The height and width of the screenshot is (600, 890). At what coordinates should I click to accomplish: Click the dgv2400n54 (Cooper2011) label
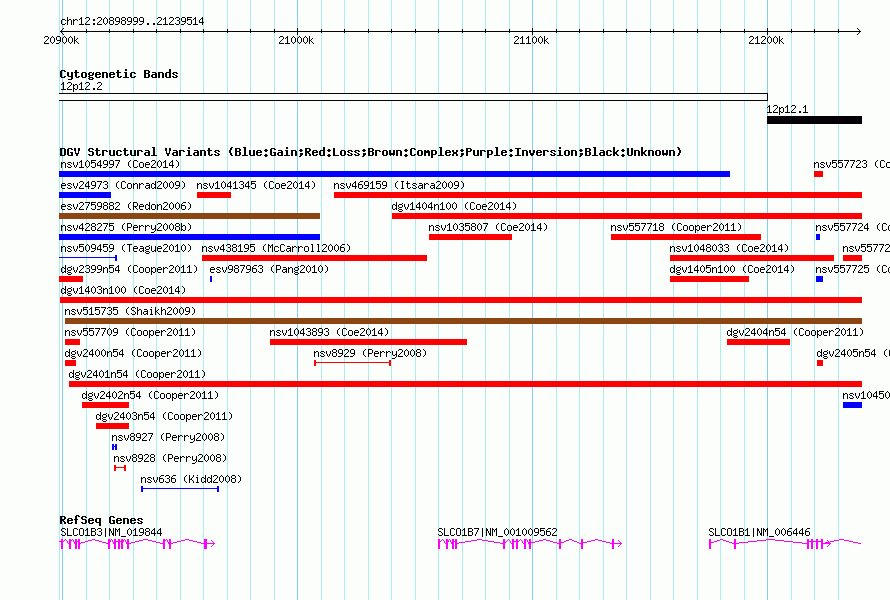133,353
